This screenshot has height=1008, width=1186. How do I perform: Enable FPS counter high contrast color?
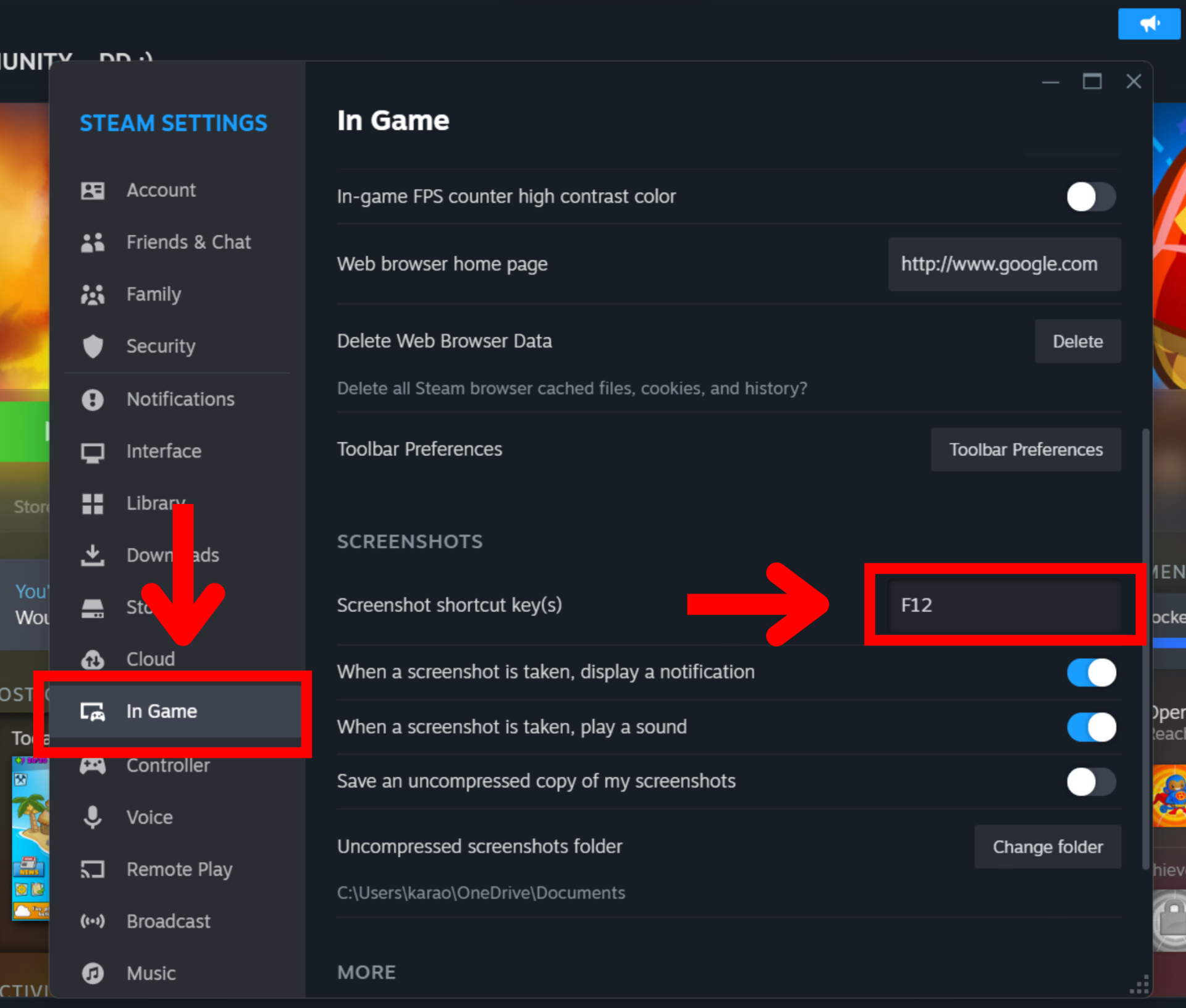coord(1091,197)
